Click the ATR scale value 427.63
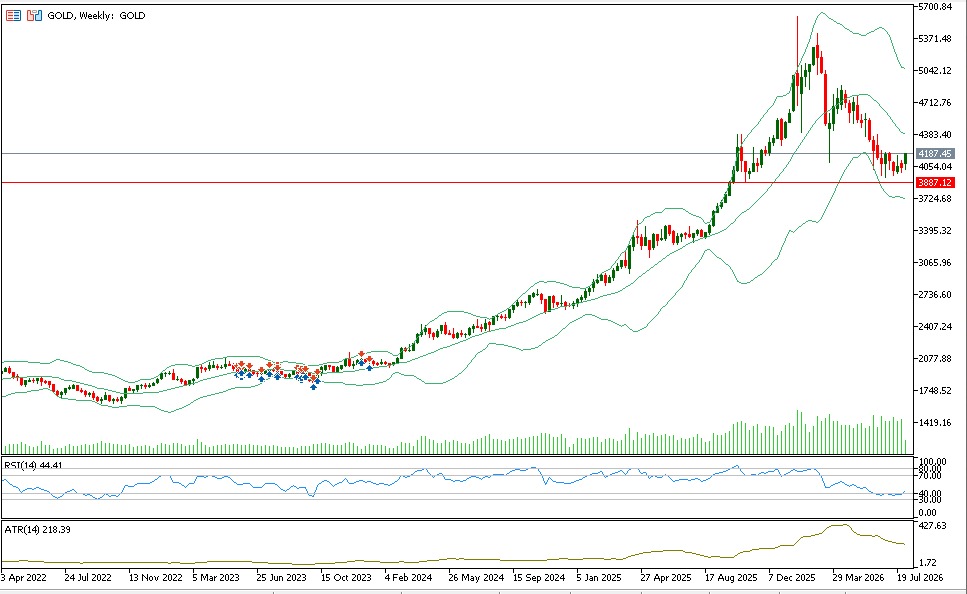Viewport: 967px width, 594px height. (932, 526)
